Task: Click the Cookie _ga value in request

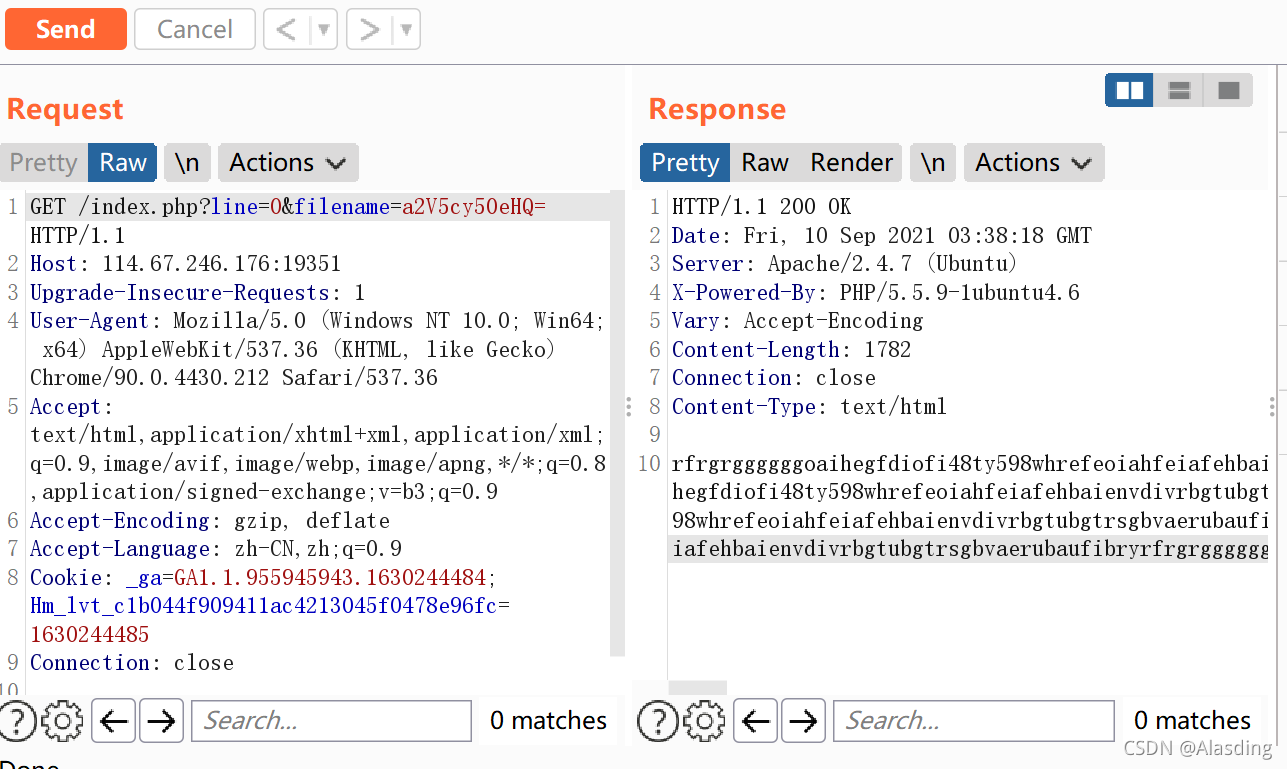Action: click(330, 578)
